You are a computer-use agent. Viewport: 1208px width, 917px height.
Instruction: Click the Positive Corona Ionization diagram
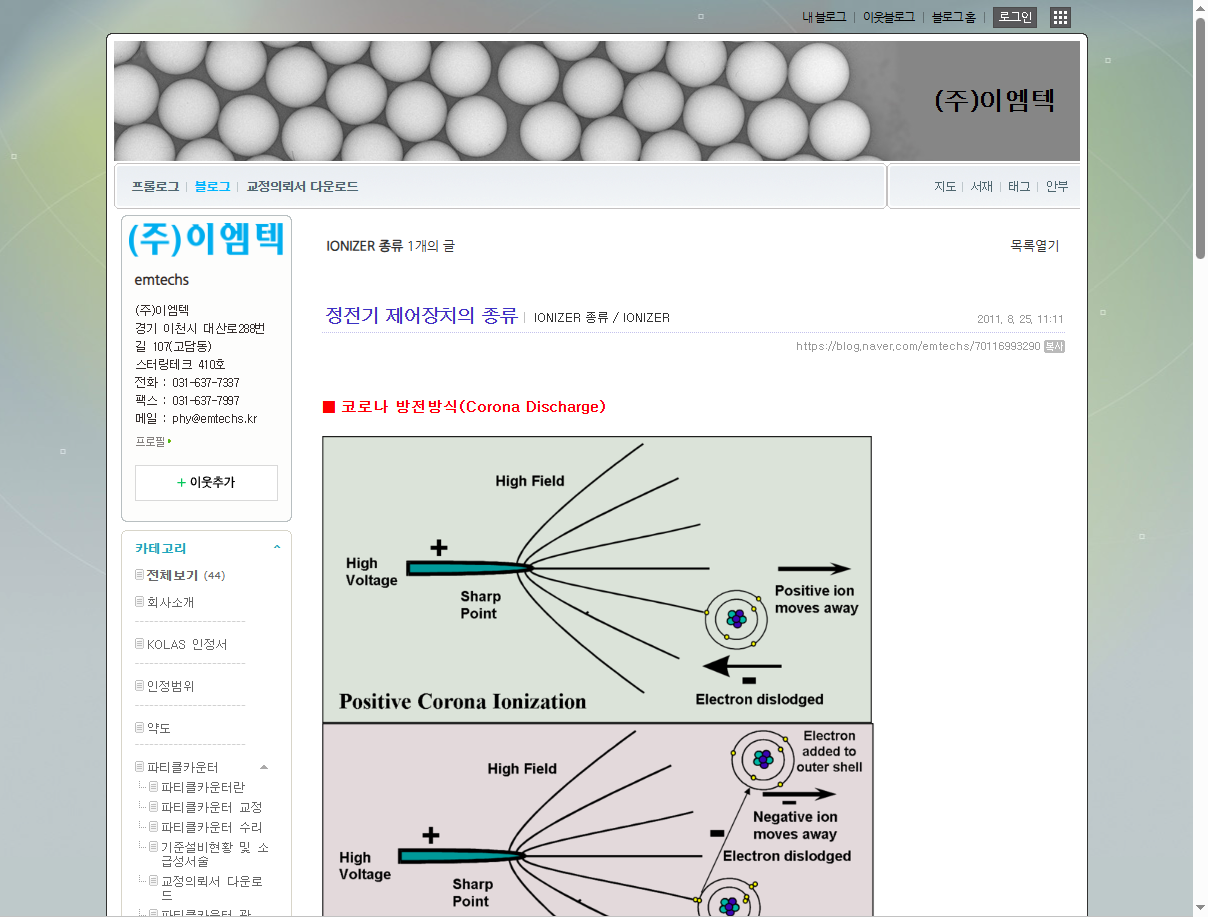coord(597,579)
